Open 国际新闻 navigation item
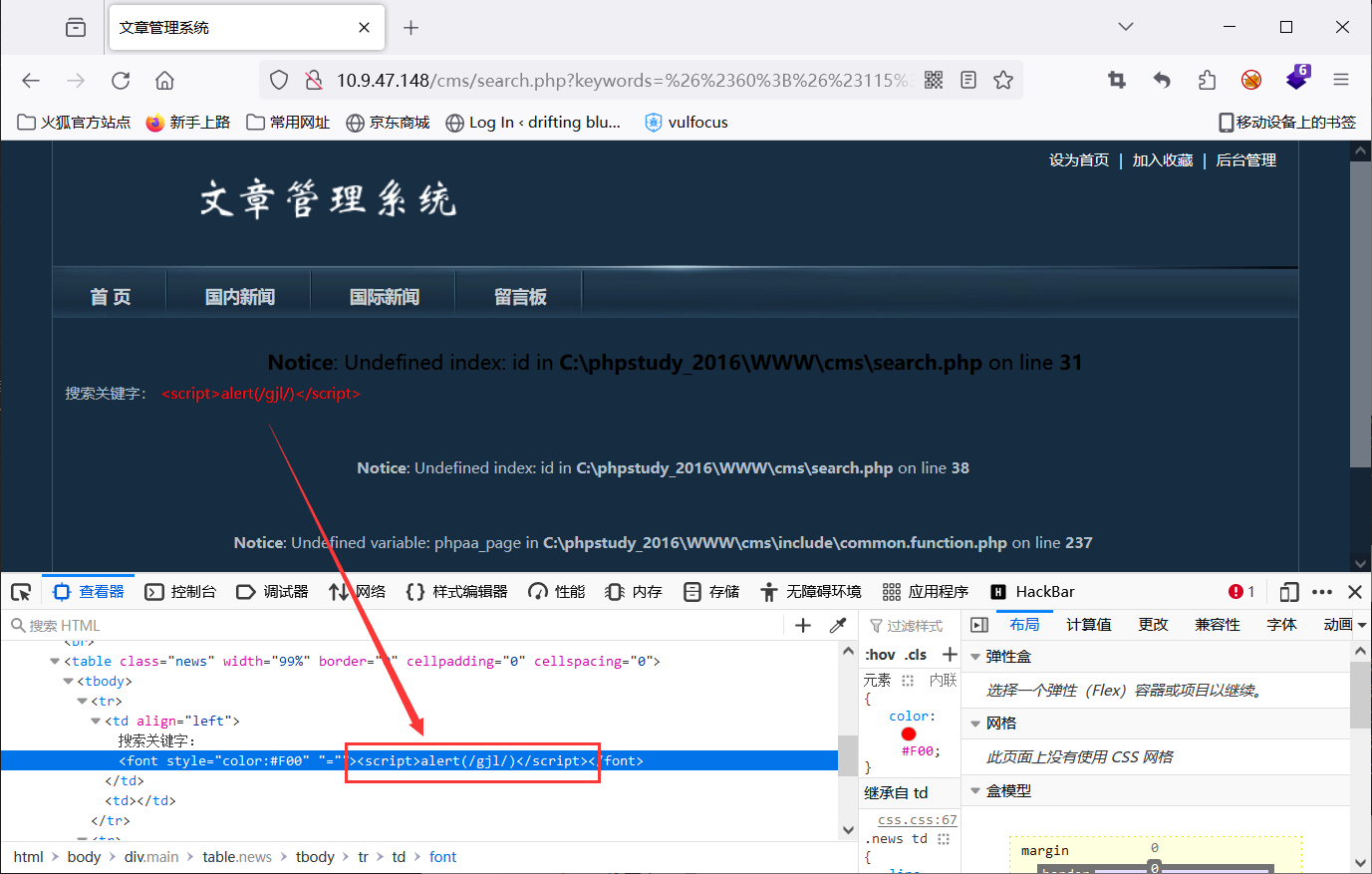 tap(385, 297)
